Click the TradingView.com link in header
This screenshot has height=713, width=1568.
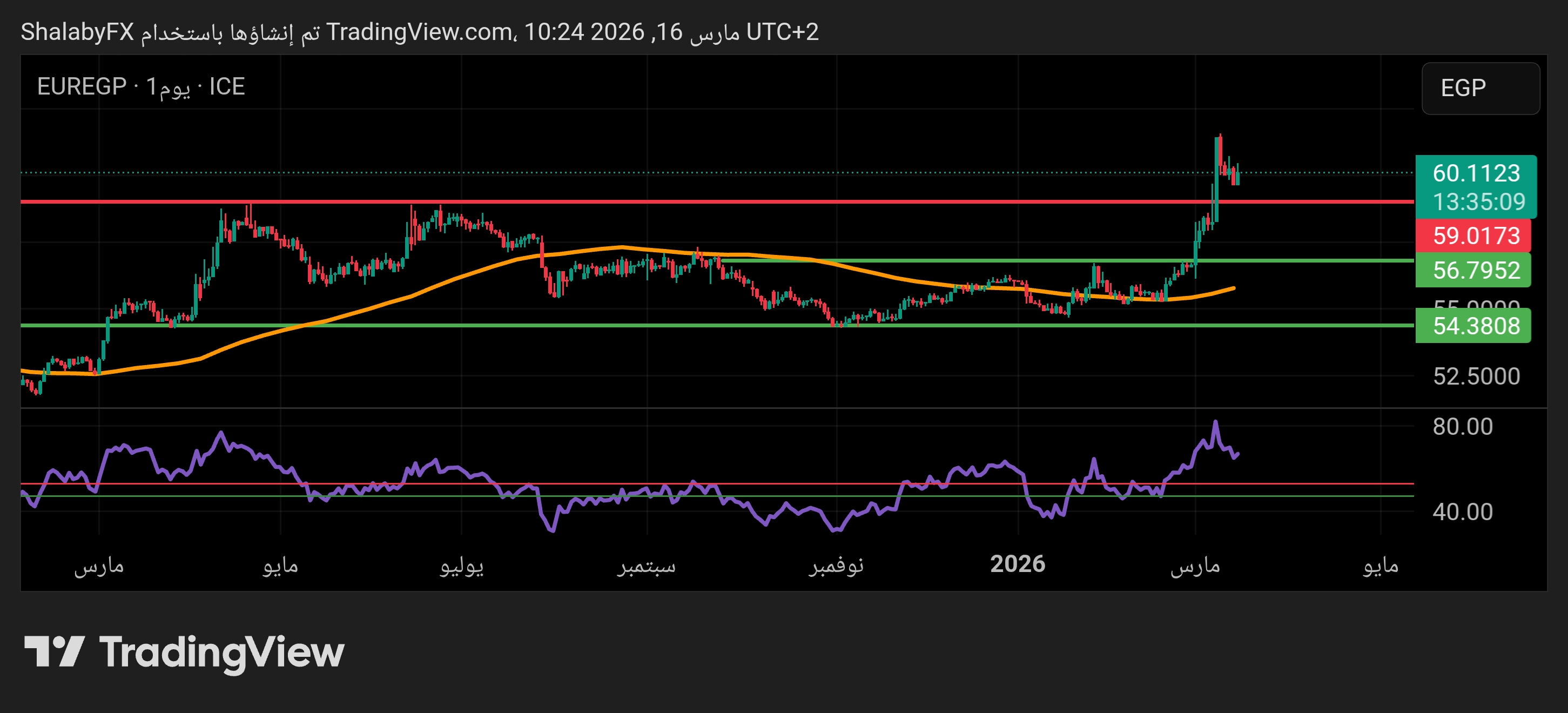coord(419,32)
